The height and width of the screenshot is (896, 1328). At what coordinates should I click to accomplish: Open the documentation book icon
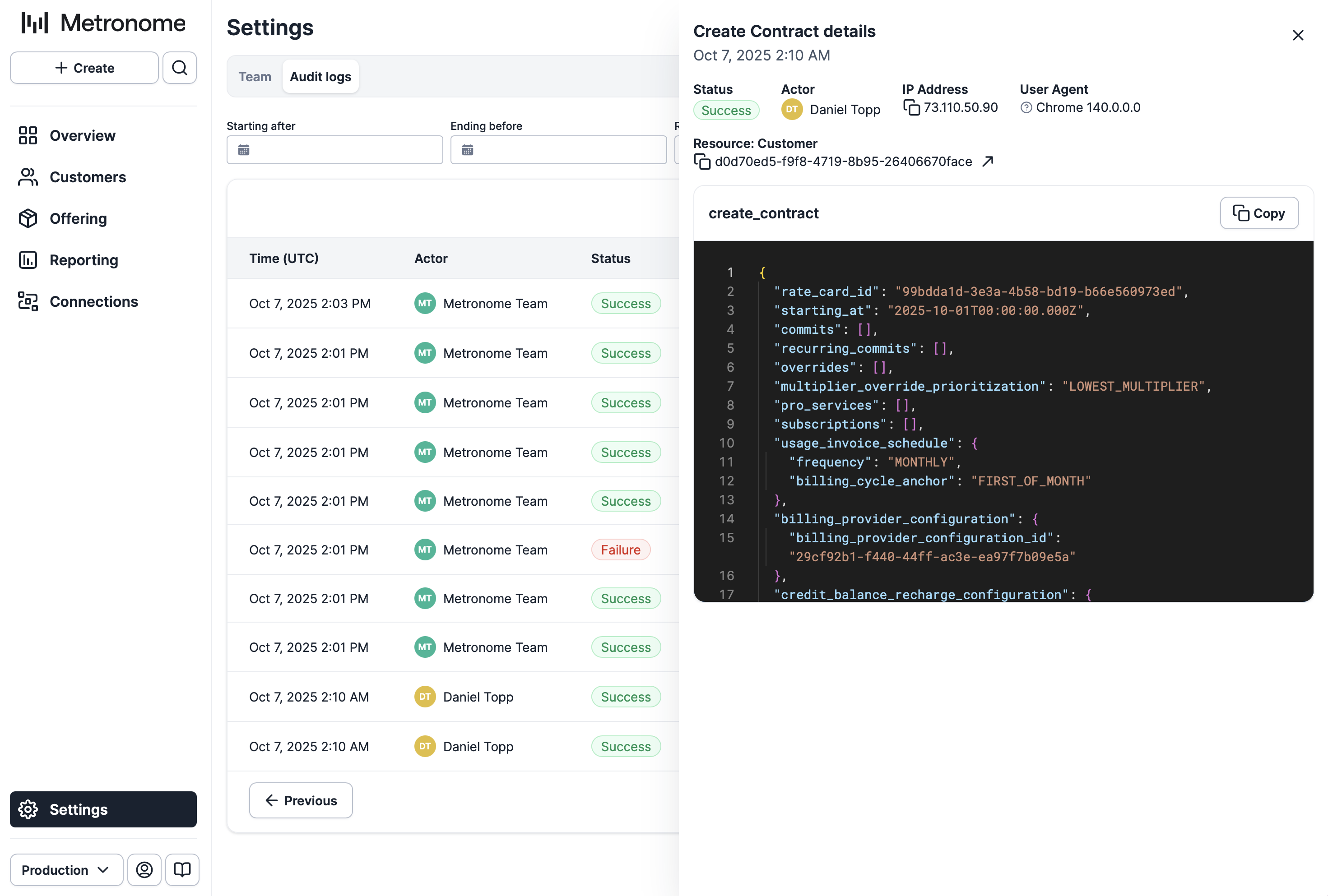pyautogui.click(x=182, y=869)
